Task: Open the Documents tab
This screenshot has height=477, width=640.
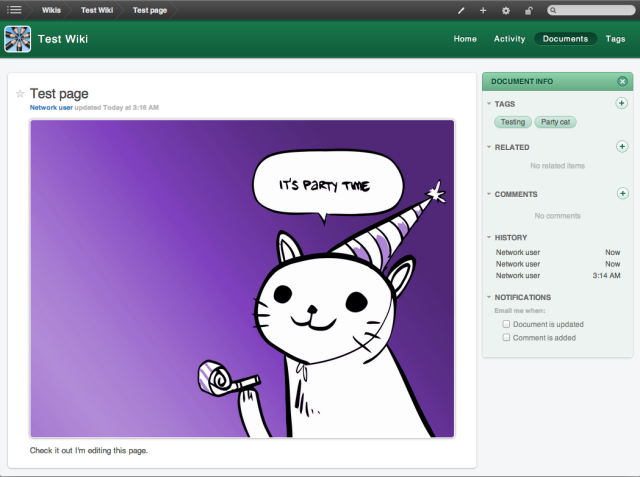Action: (x=565, y=39)
